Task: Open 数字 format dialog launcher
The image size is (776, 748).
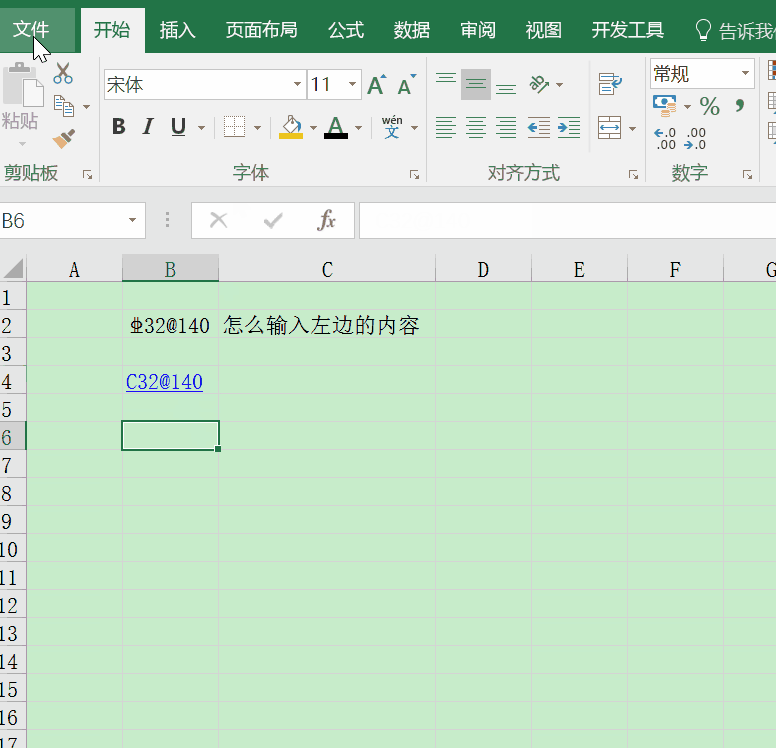Action: [x=747, y=175]
